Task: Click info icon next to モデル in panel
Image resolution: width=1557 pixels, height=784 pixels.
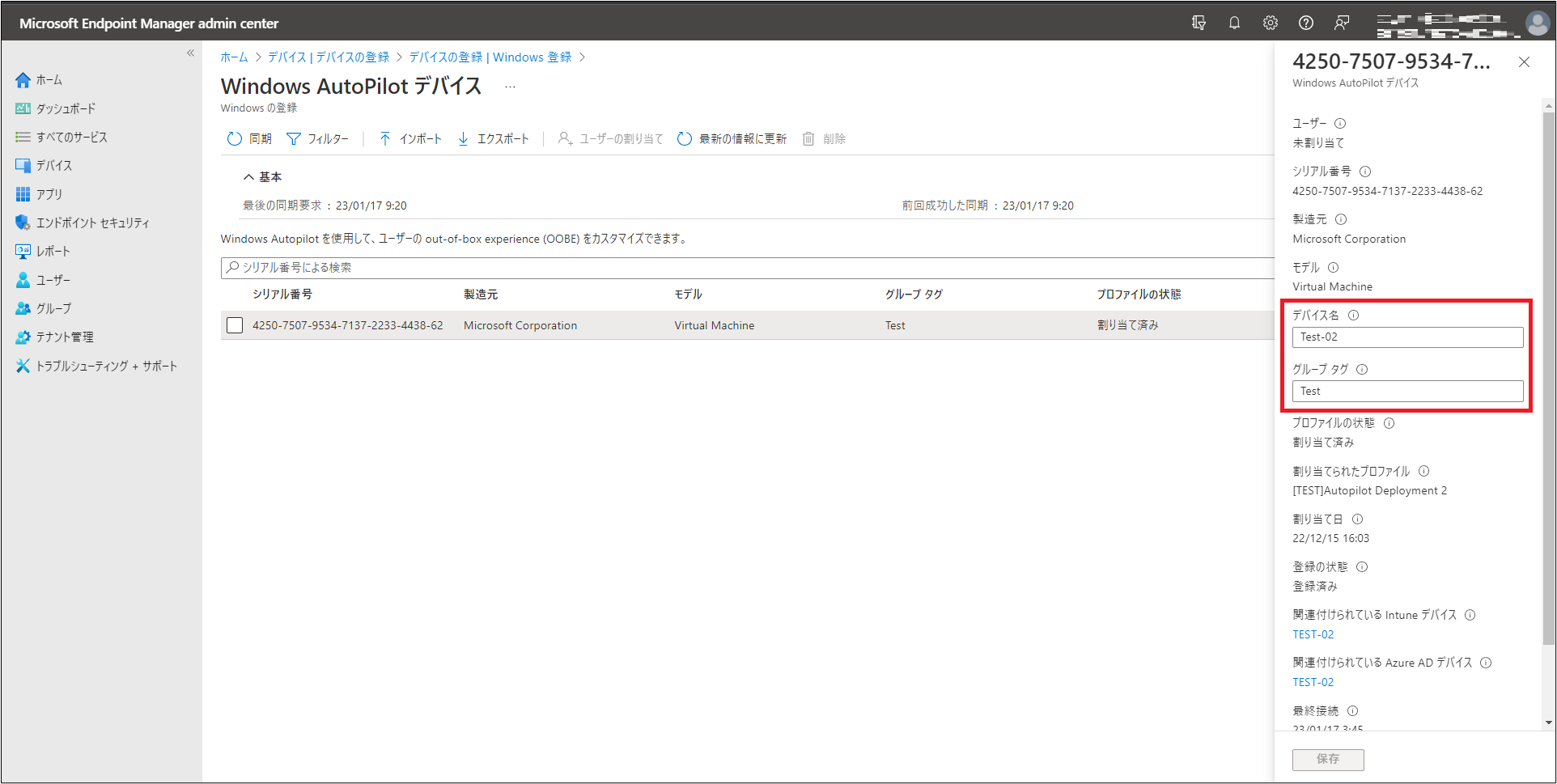Action: pyautogui.click(x=1333, y=268)
